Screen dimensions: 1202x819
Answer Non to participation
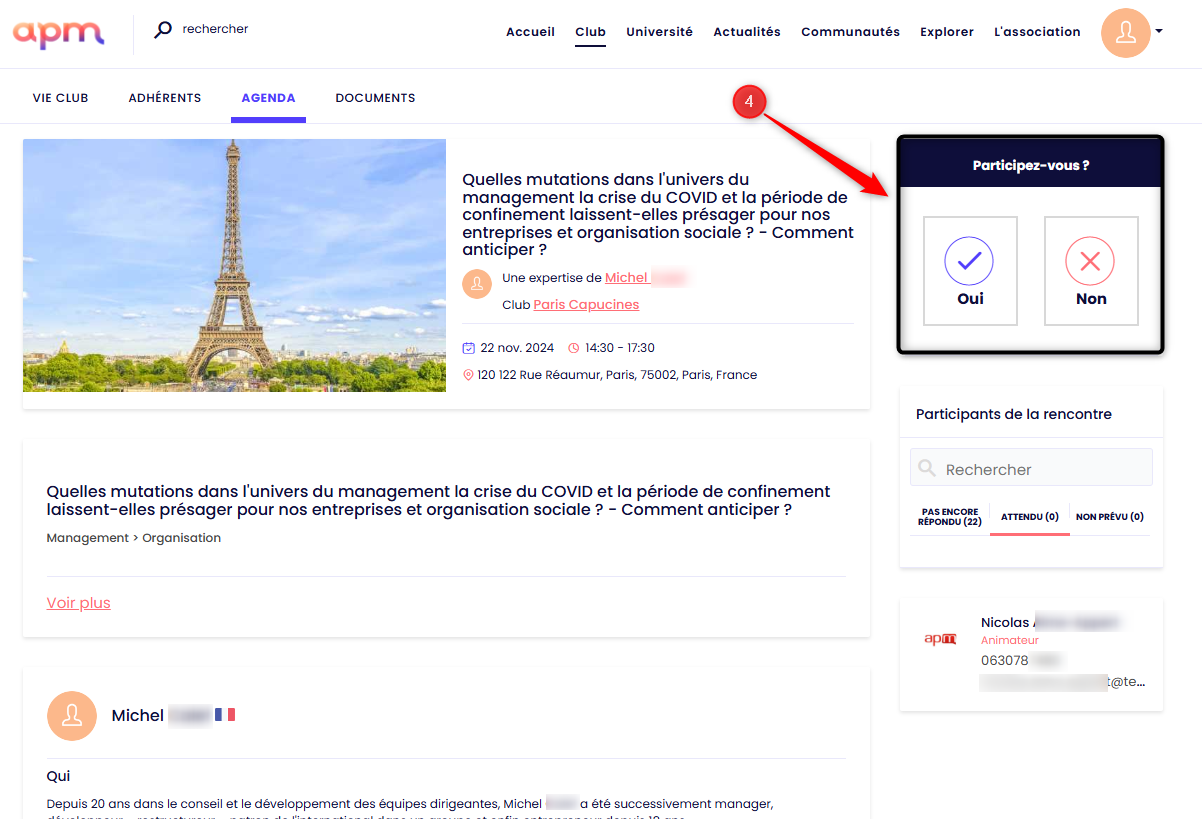coord(1091,271)
